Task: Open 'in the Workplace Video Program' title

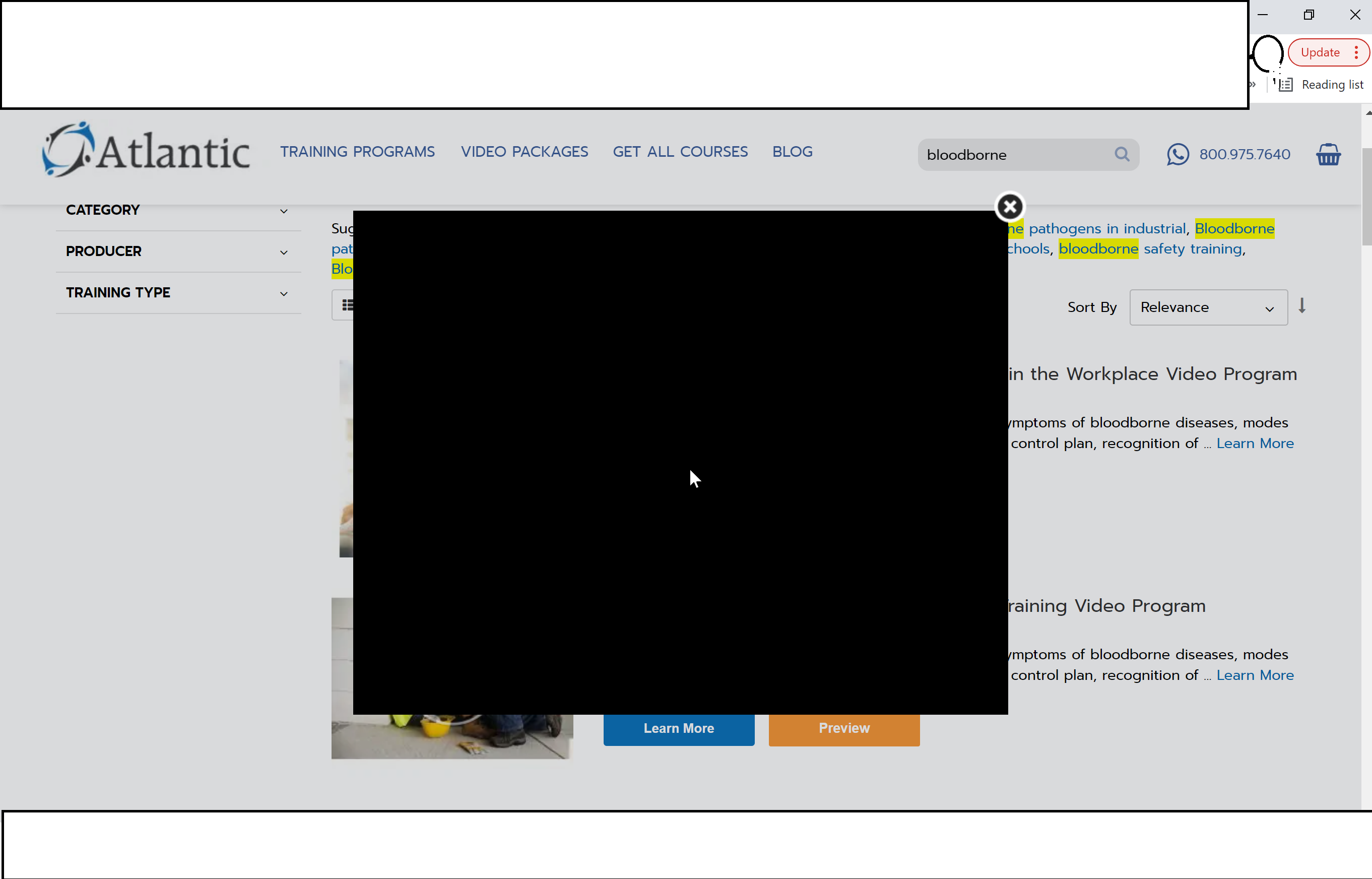Action: 1152,374
